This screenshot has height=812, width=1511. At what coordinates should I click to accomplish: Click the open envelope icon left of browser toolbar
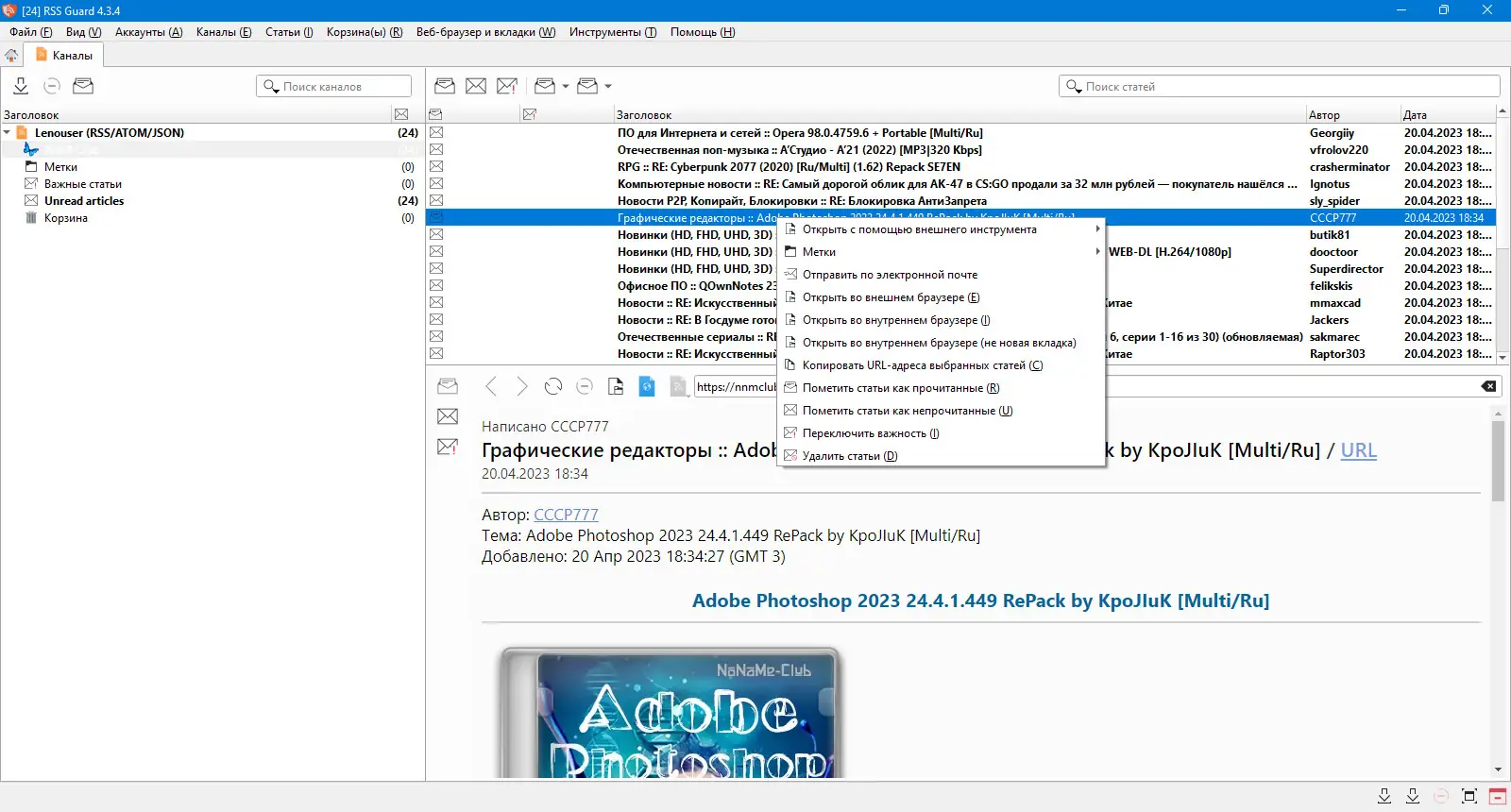(448, 386)
